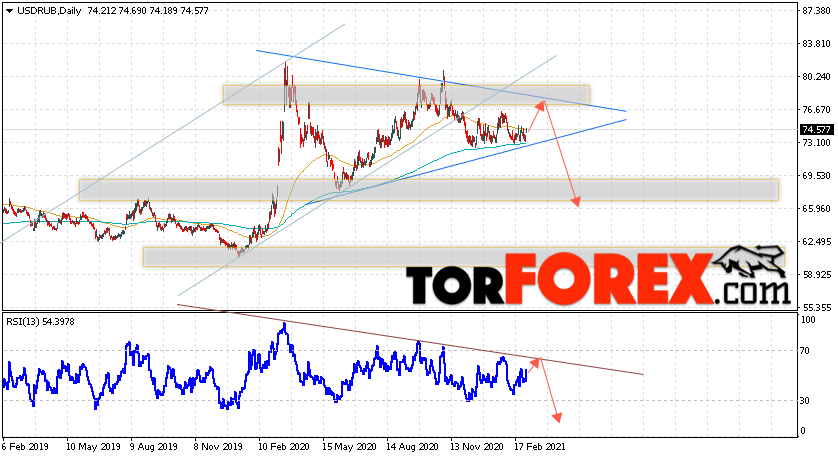838x458 pixels.
Task: Click the blue upper triangle trendline
Action: (440, 81)
